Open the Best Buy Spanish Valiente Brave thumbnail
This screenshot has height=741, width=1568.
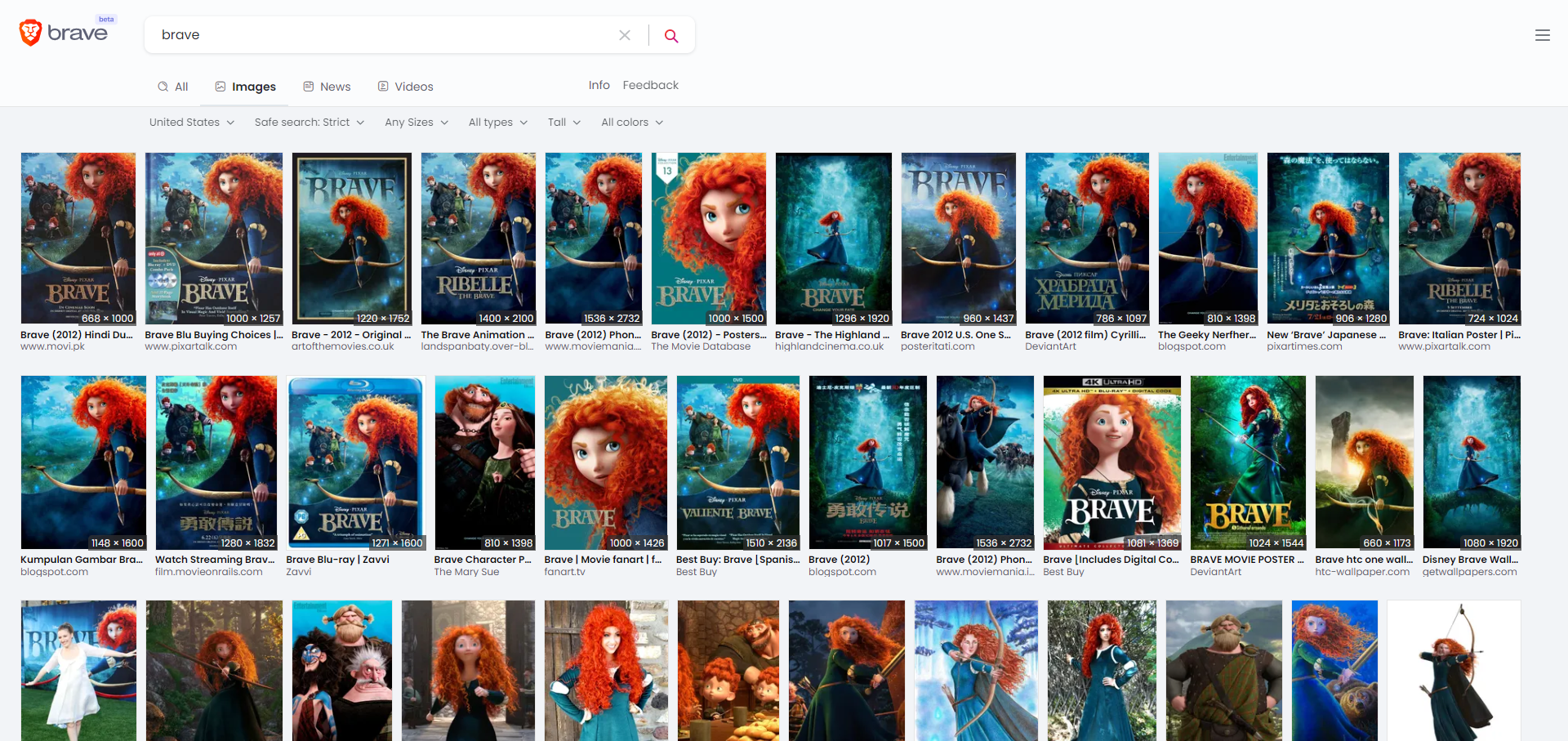click(x=738, y=462)
